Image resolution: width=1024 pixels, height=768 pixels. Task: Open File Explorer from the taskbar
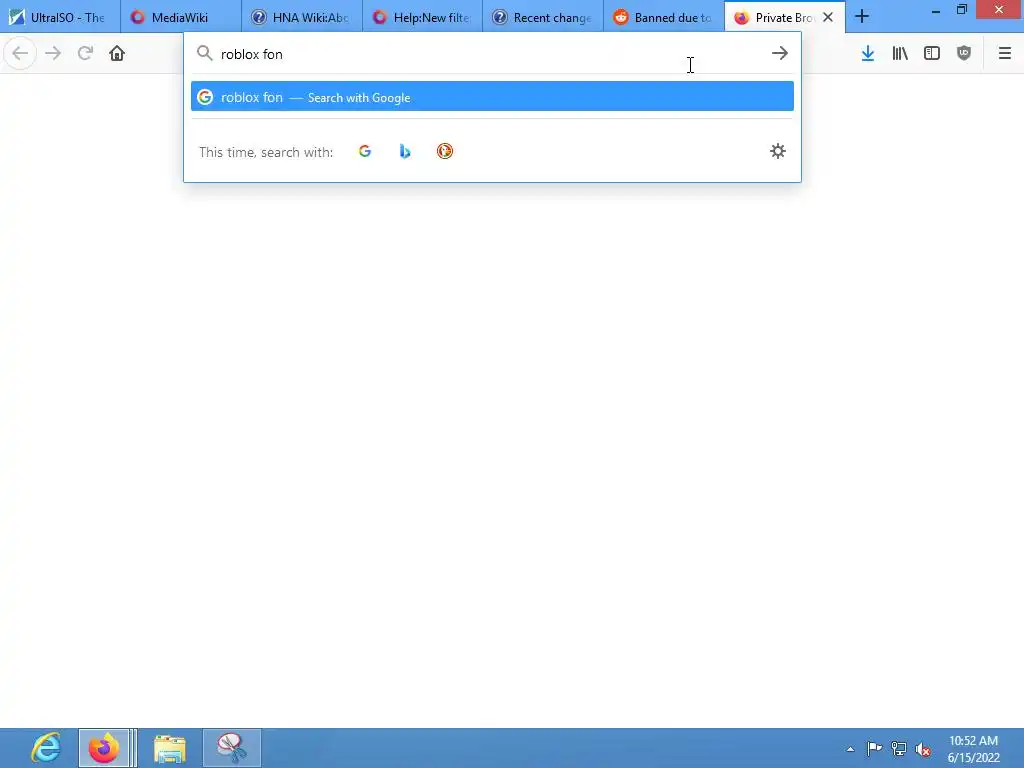coord(170,748)
